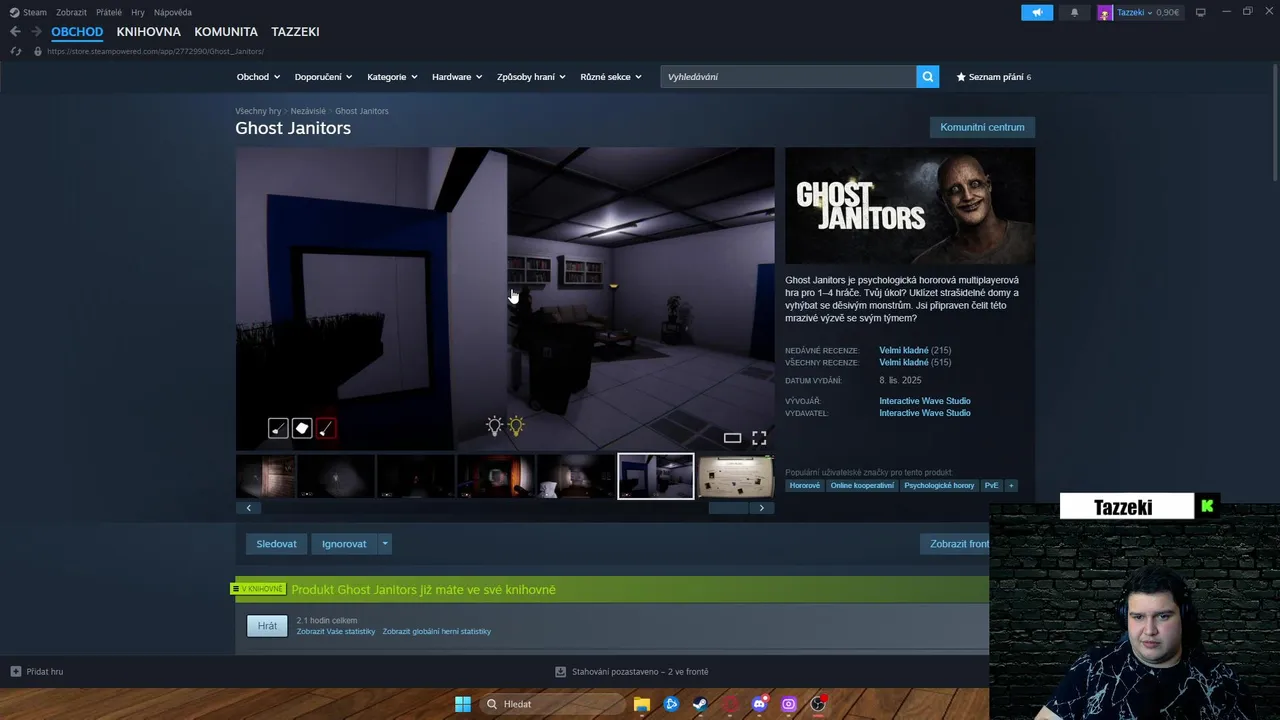Switch to Big Picture mode monitor icon
Viewport: 1280px width, 720px height.
(x=1200, y=12)
